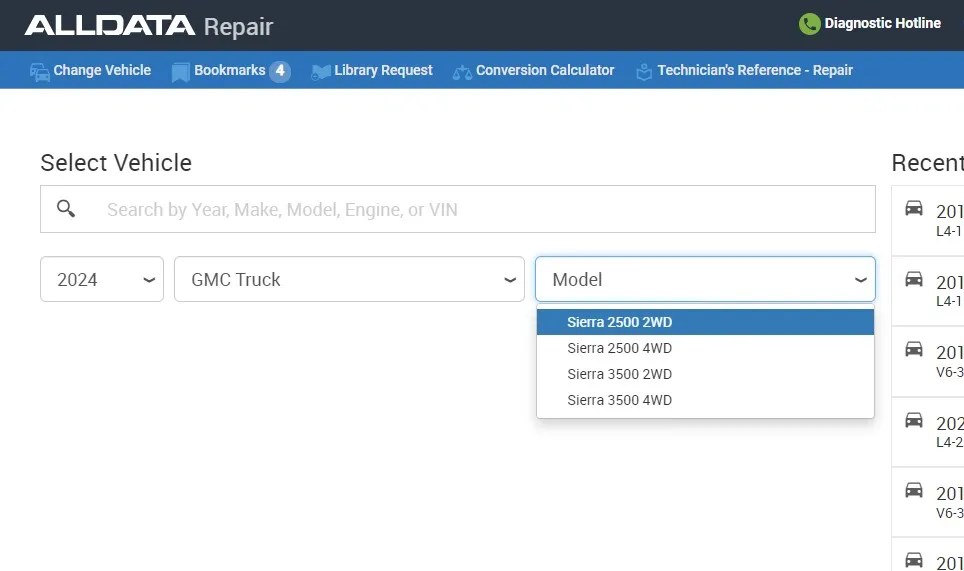Click the ALLDATA Repair logo
Viewport: 964px width, 571px height.
tap(149, 26)
